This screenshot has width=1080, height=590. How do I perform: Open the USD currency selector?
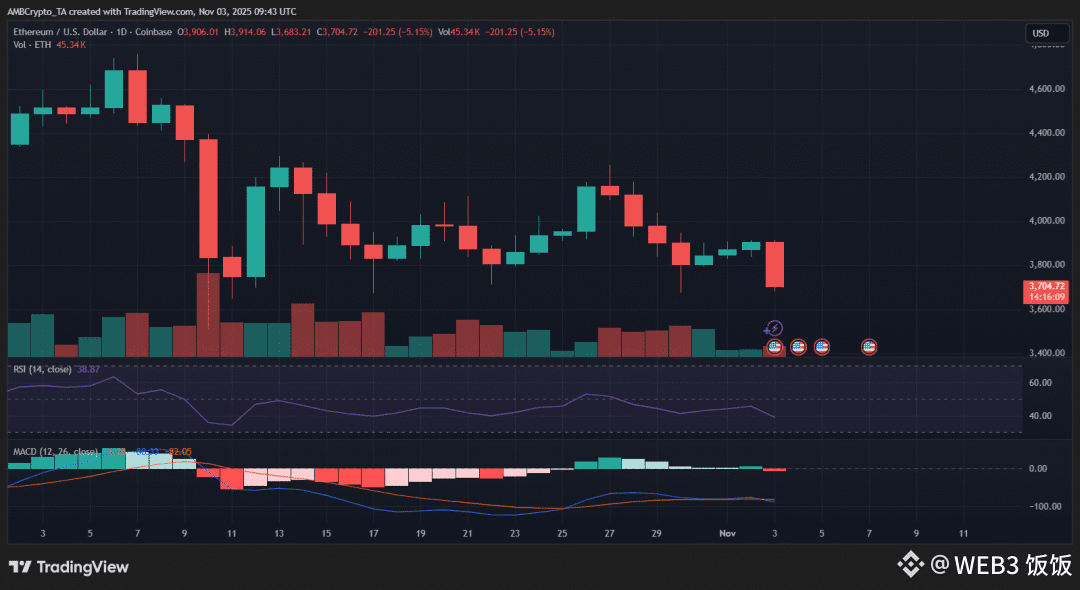pyautogui.click(x=1046, y=32)
